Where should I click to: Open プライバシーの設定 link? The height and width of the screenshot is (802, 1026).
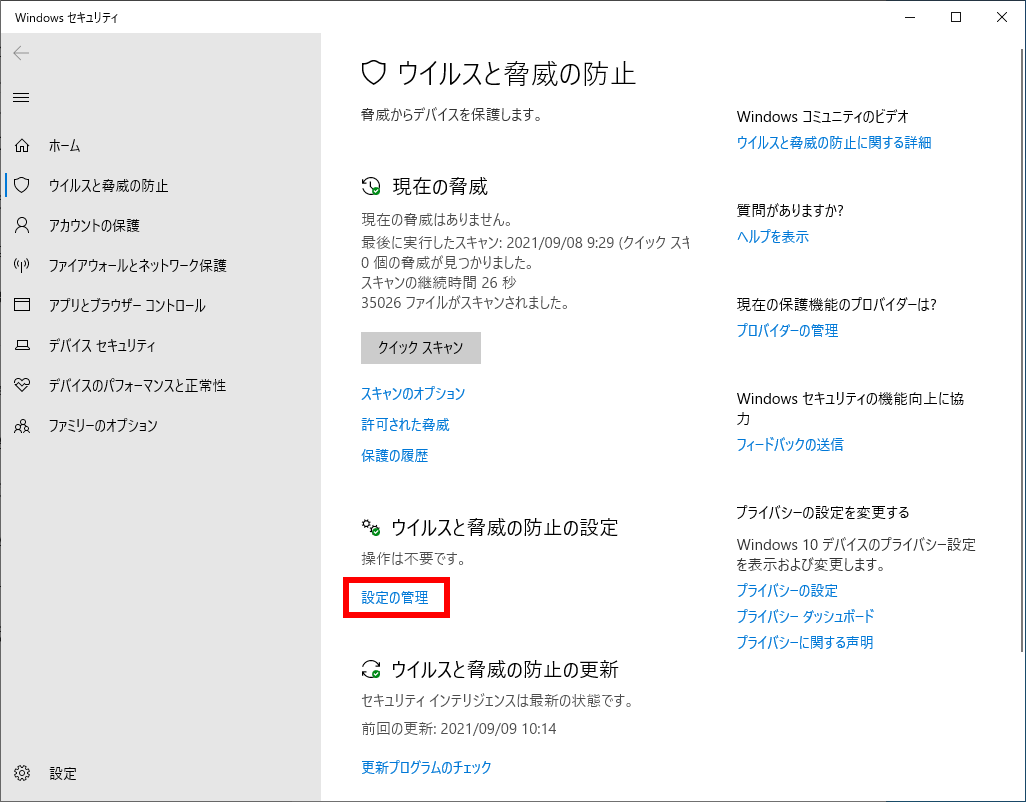coord(787,591)
